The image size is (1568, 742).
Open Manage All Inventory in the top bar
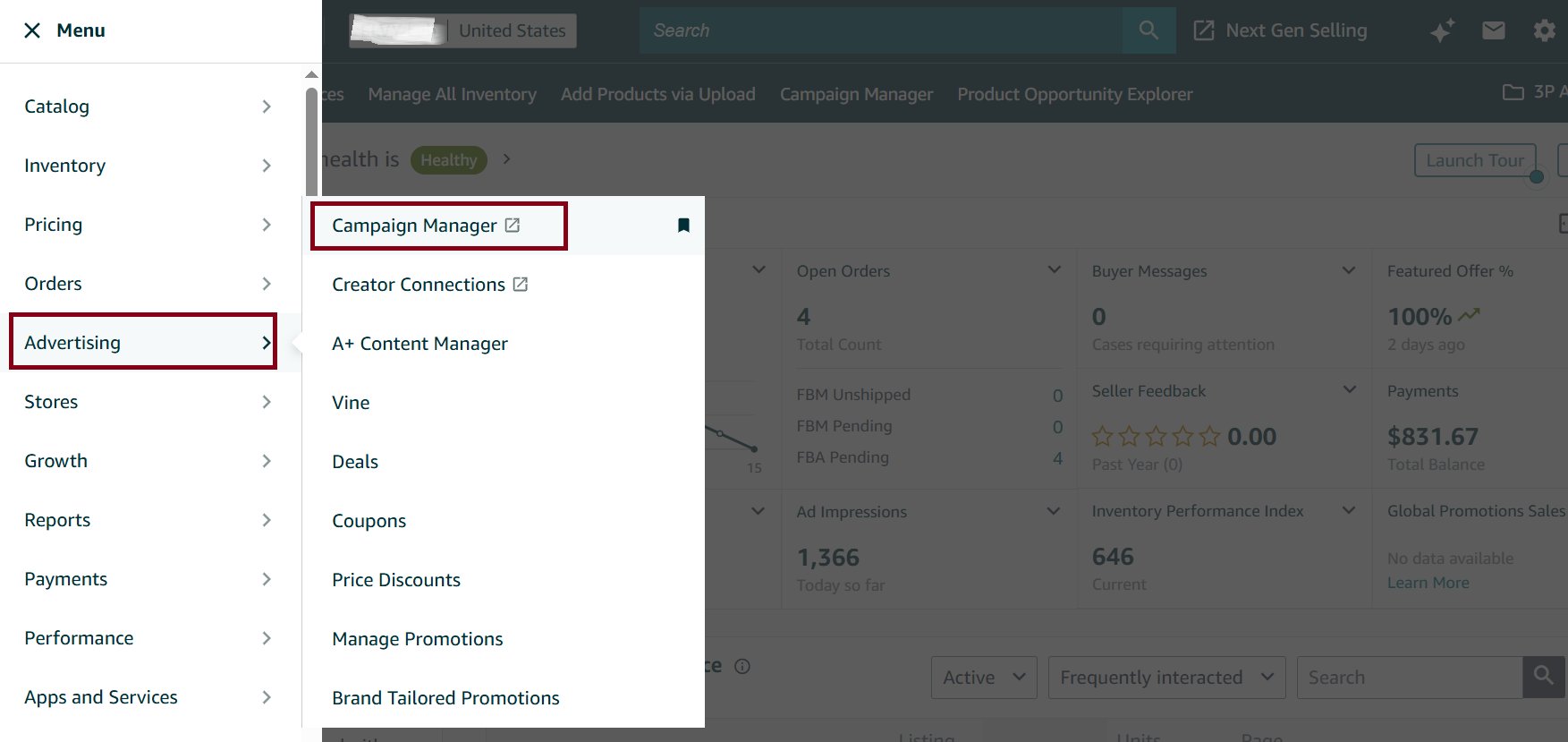pos(452,94)
